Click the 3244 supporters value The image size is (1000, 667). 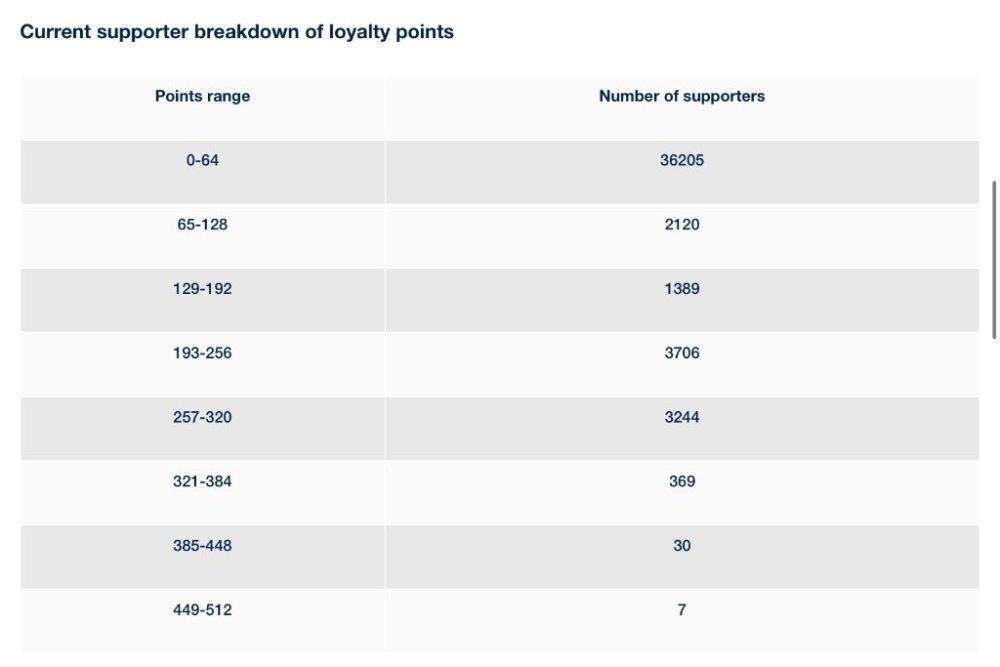tap(682, 417)
